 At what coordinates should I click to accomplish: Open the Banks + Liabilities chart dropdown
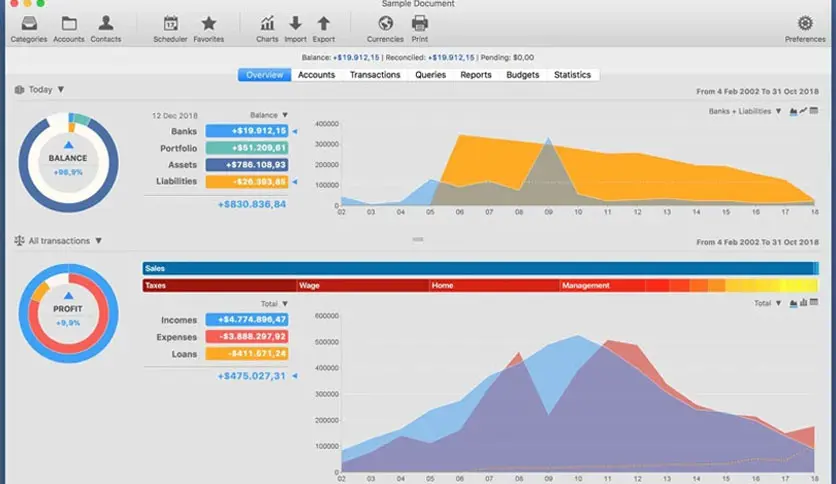click(x=744, y=111)
